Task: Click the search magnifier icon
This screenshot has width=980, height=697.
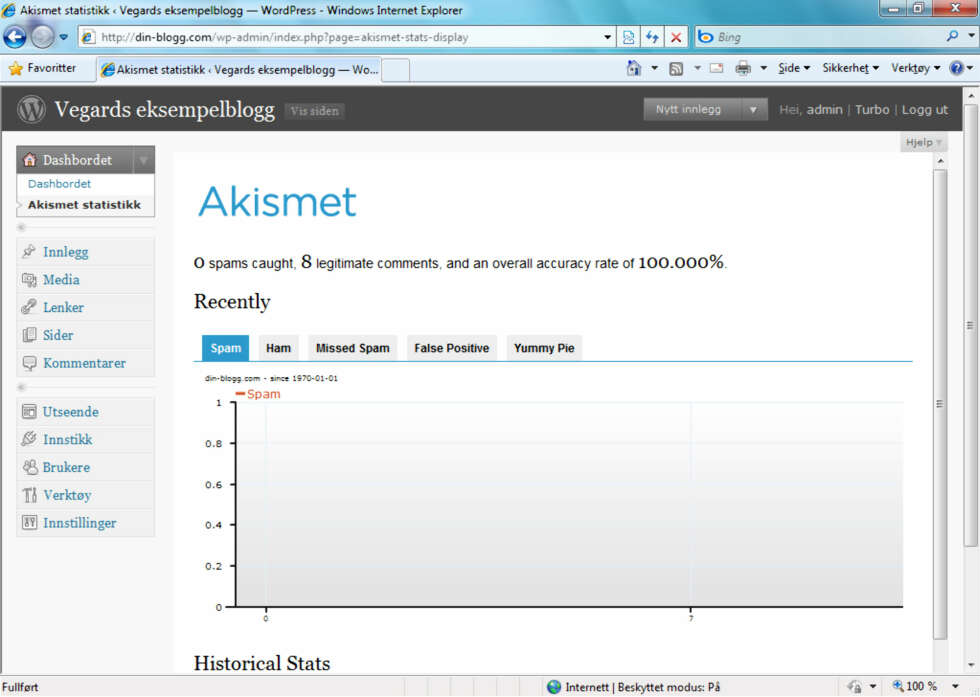Action: 952,36
